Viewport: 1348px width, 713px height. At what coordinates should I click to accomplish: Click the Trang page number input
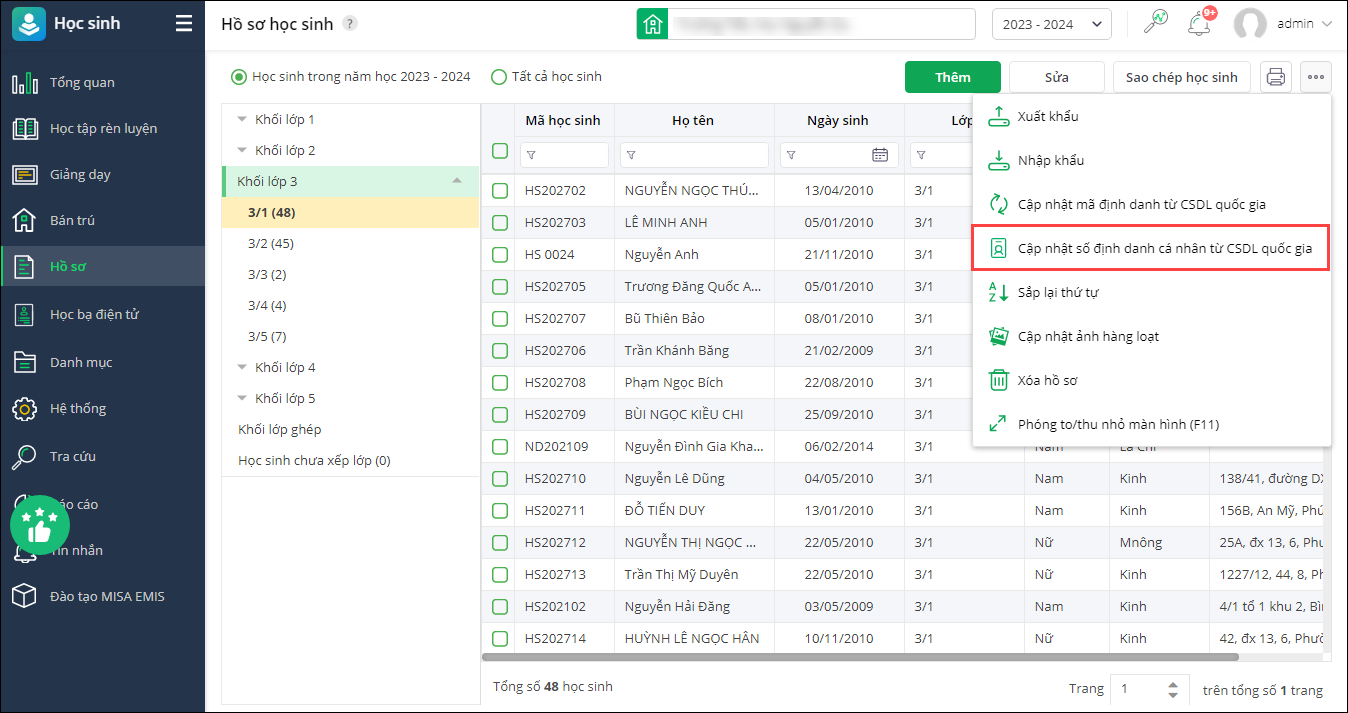pyautogui.click(x=1140, y=689)
